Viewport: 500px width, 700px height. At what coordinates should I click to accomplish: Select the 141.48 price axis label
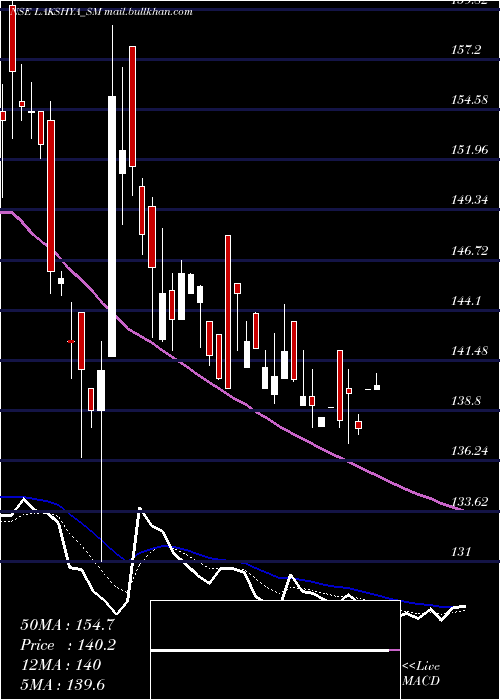pyautogui.click(x=469, y=351)
